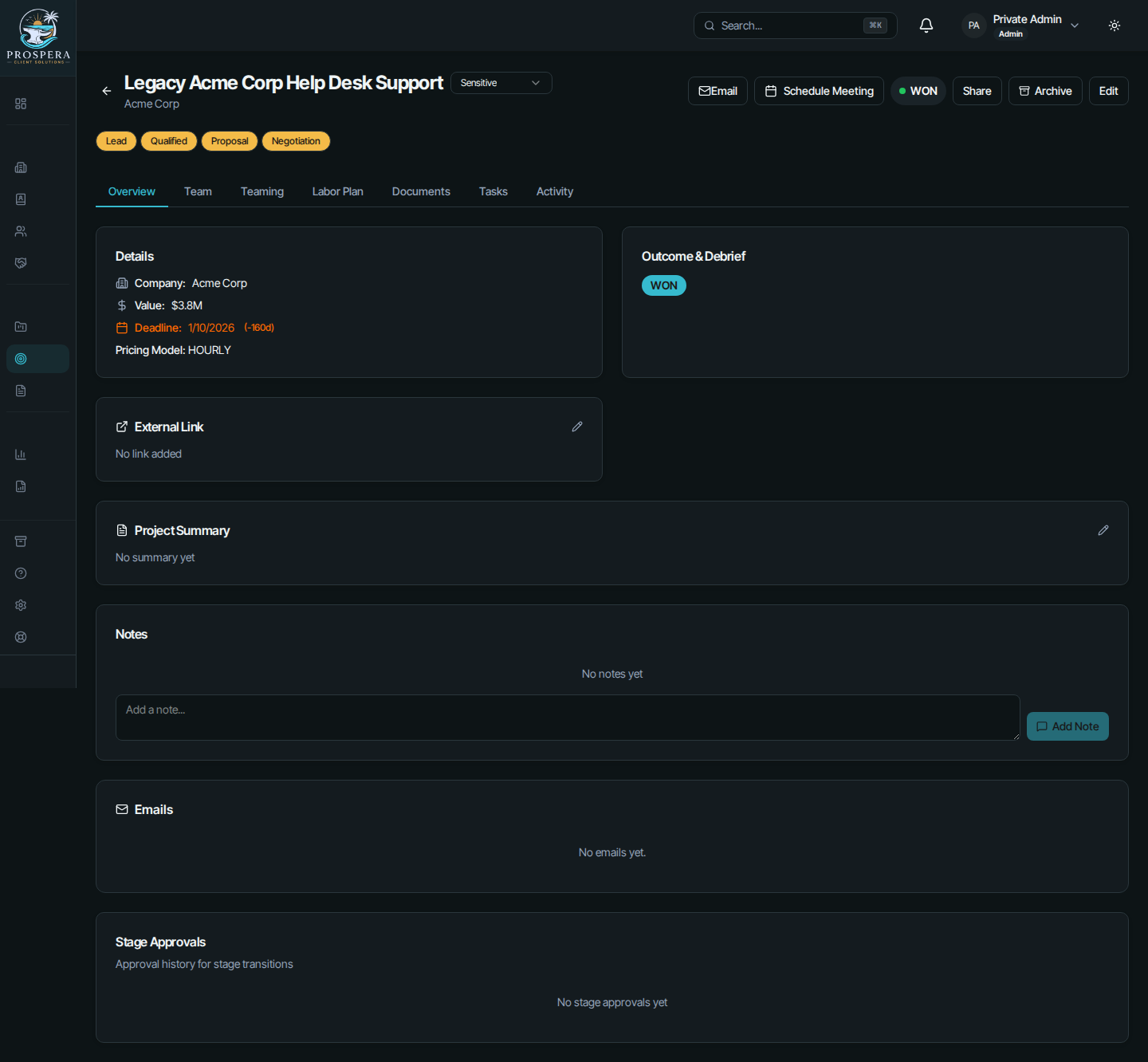Switch to the Documents tab
The height and width of the screenshot is (1062, 1148).
(x=421, y=191)
